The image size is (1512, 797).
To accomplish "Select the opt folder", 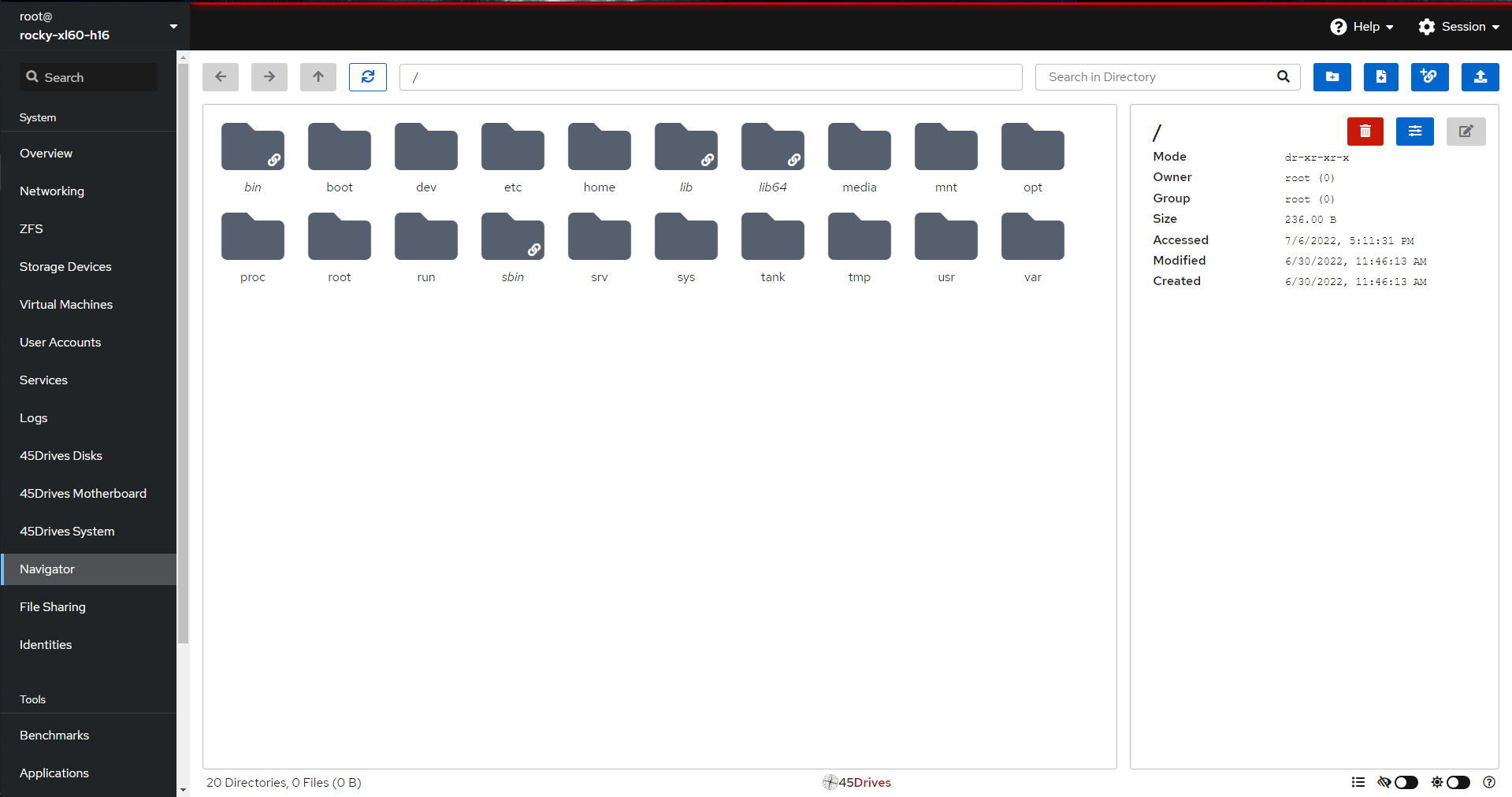I will [1033, 158].
